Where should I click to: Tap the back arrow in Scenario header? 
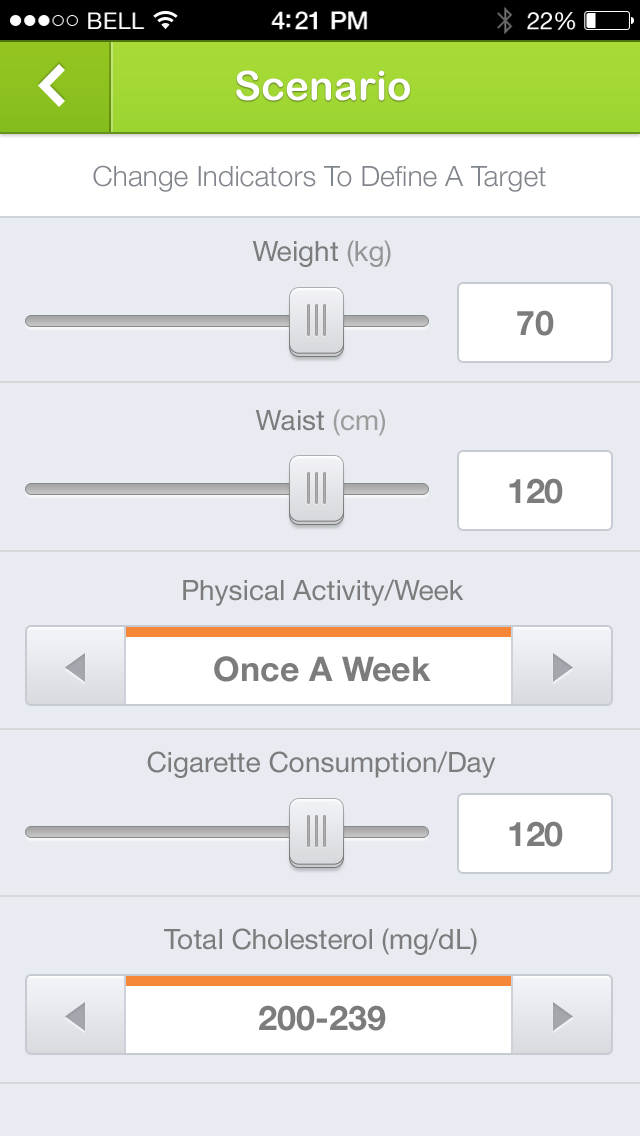pyautogui.click(x=53, y=86)
